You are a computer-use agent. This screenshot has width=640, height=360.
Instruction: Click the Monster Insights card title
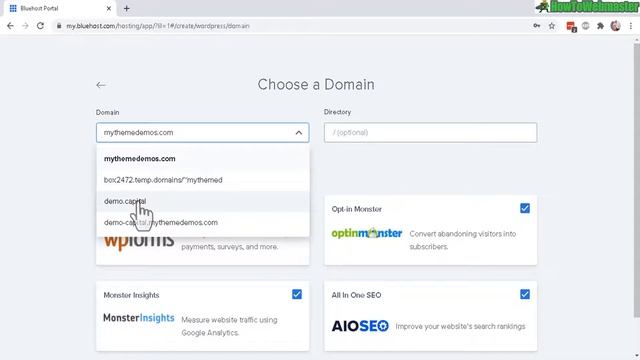[131, 295]
